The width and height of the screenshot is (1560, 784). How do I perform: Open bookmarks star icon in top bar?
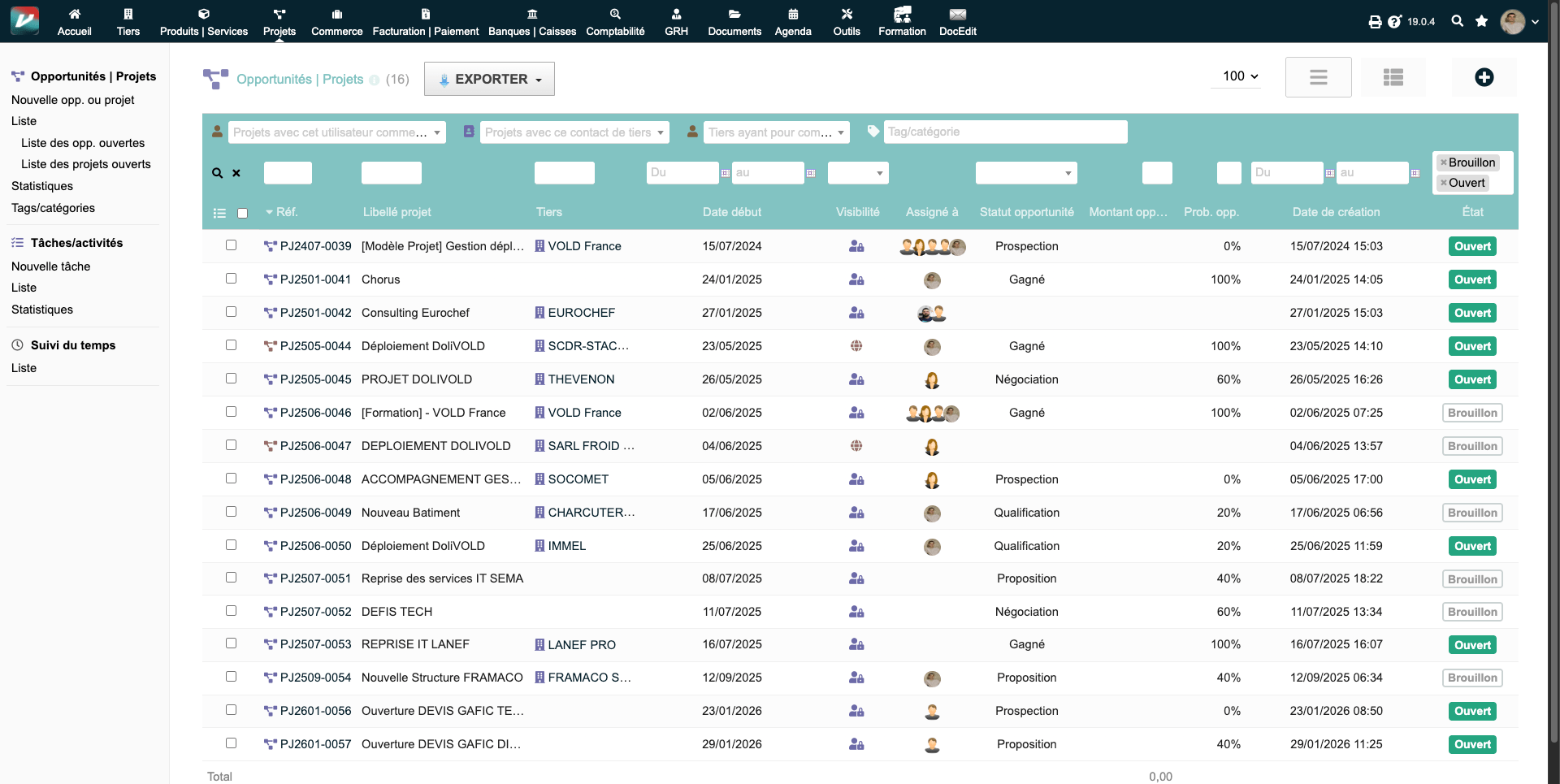(1481, 21)
